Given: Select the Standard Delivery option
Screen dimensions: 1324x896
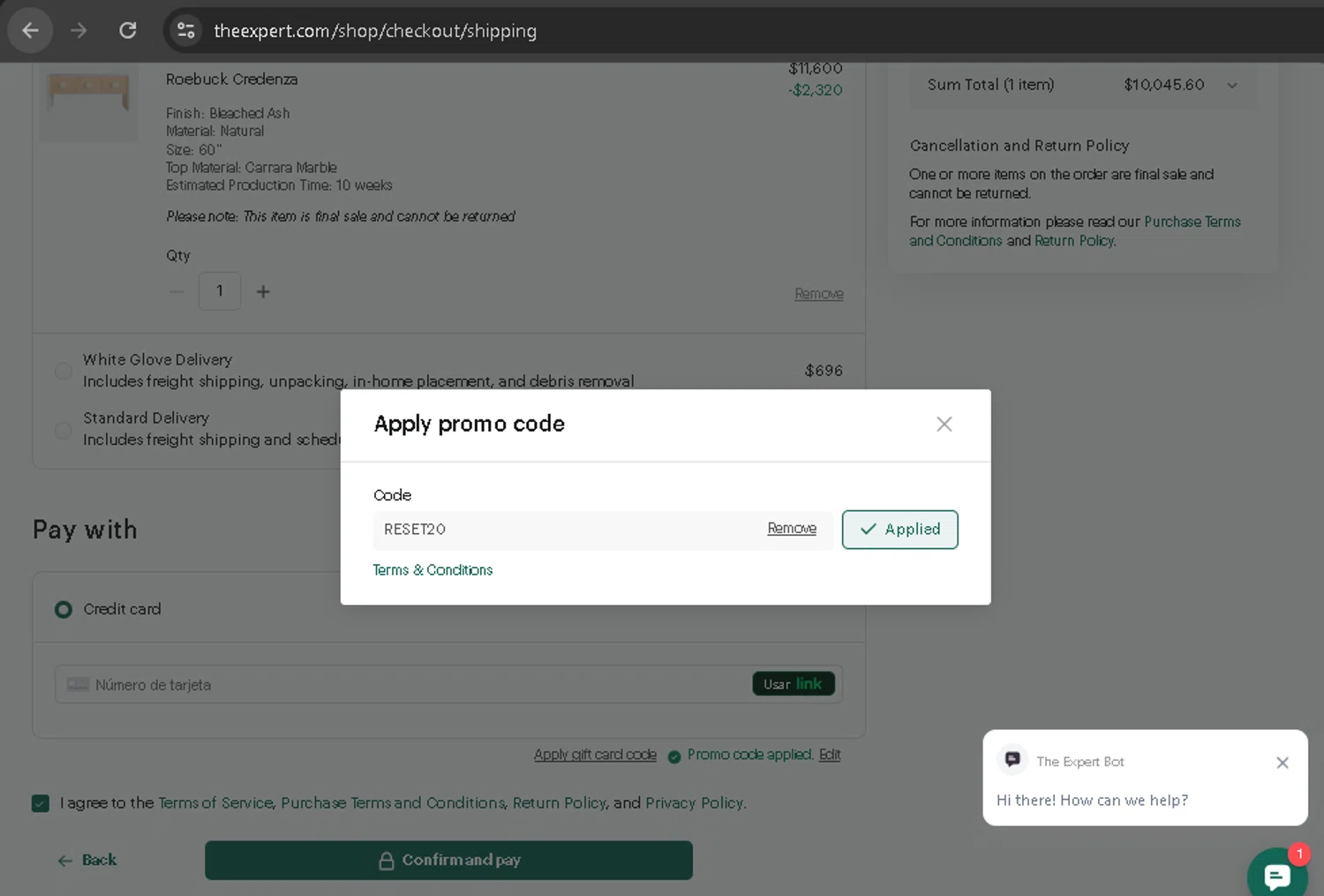Looking at the screenshot, I should point(64,430).
